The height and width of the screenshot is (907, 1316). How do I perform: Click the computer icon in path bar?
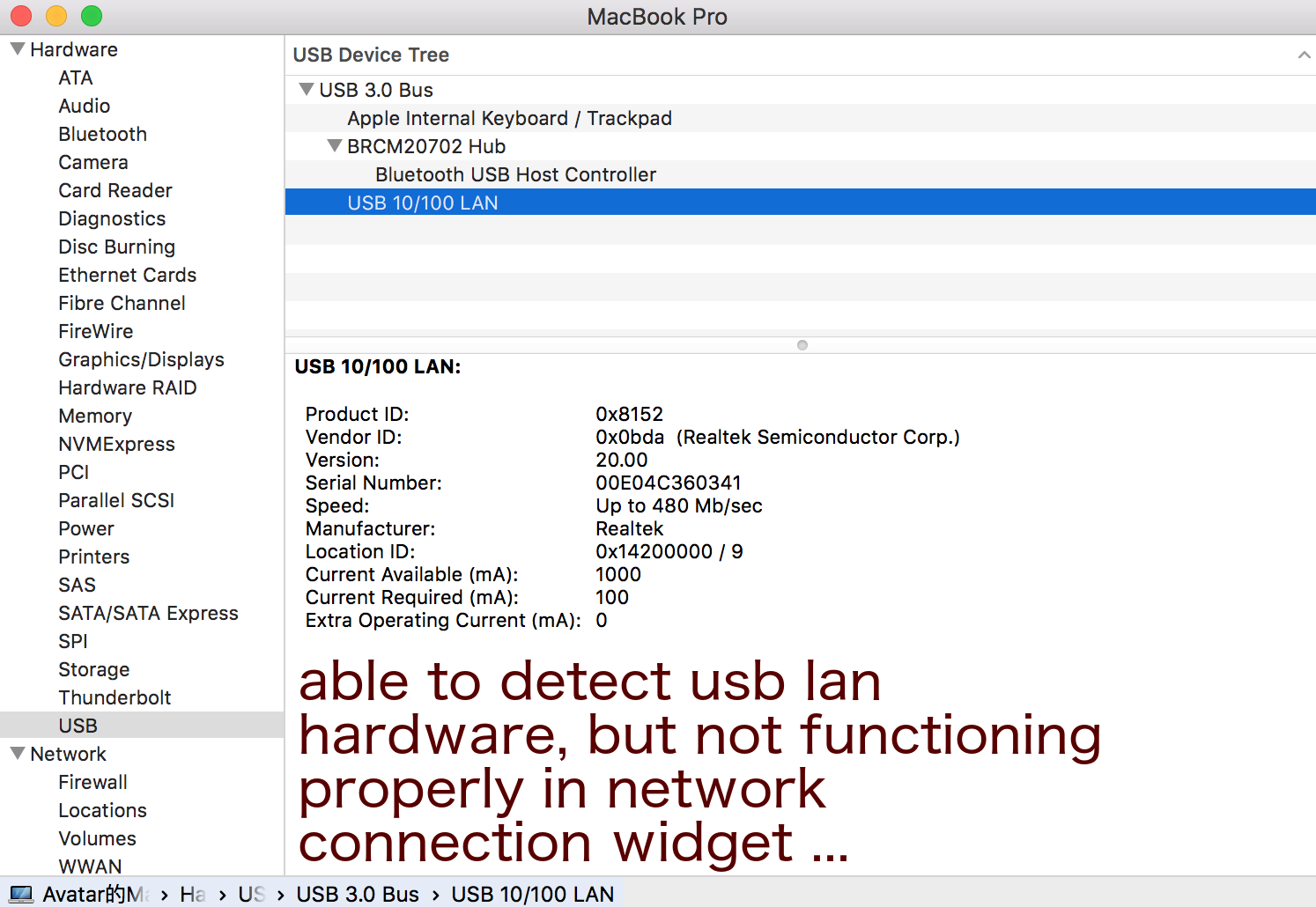(21, 894)
